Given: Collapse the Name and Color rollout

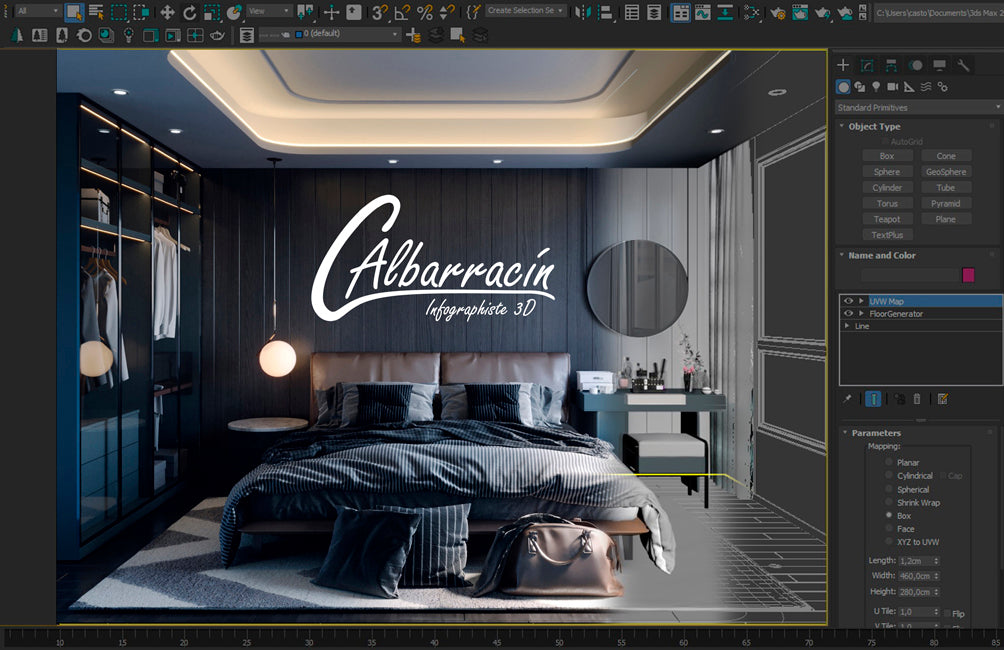Looking at the screenshot, I should (842, 255).
